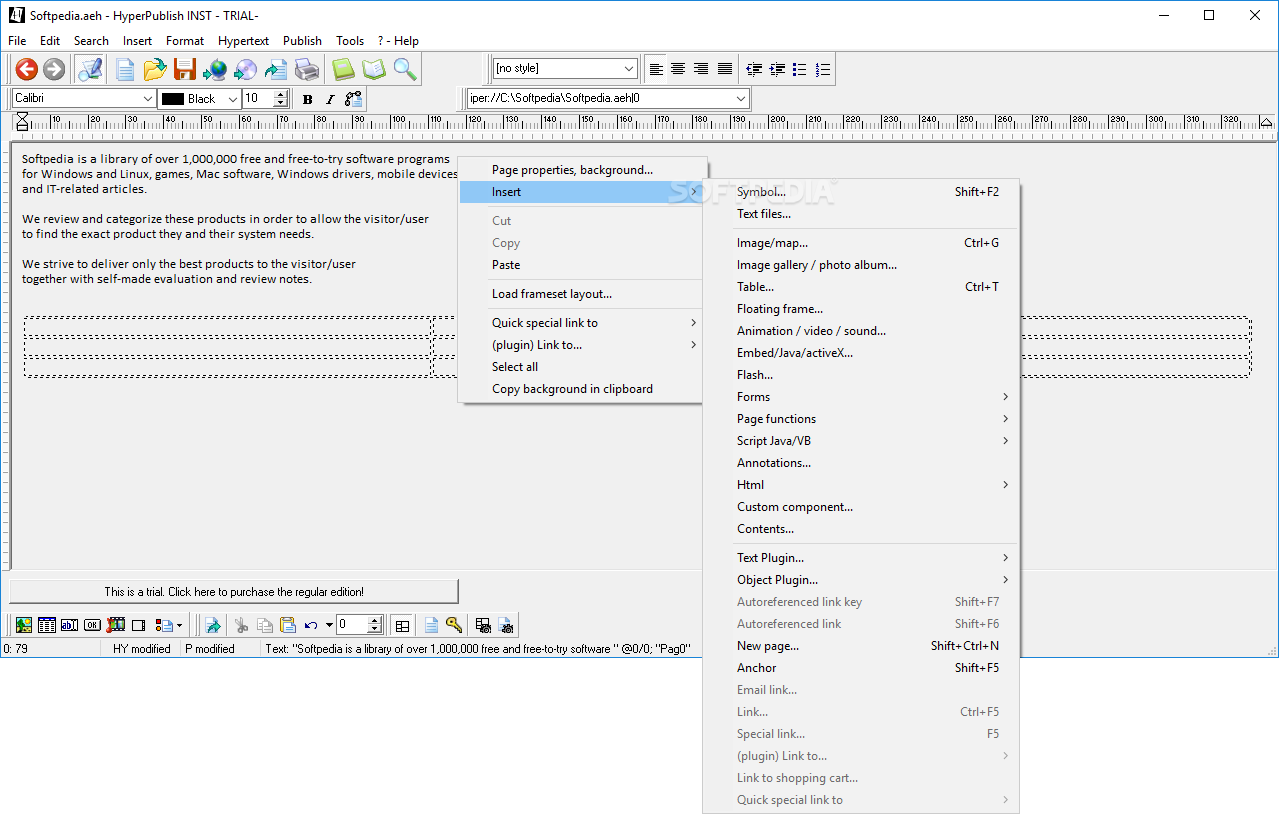Click the insert text field icon
1279x814 pixels.
[x=69, y=625]
